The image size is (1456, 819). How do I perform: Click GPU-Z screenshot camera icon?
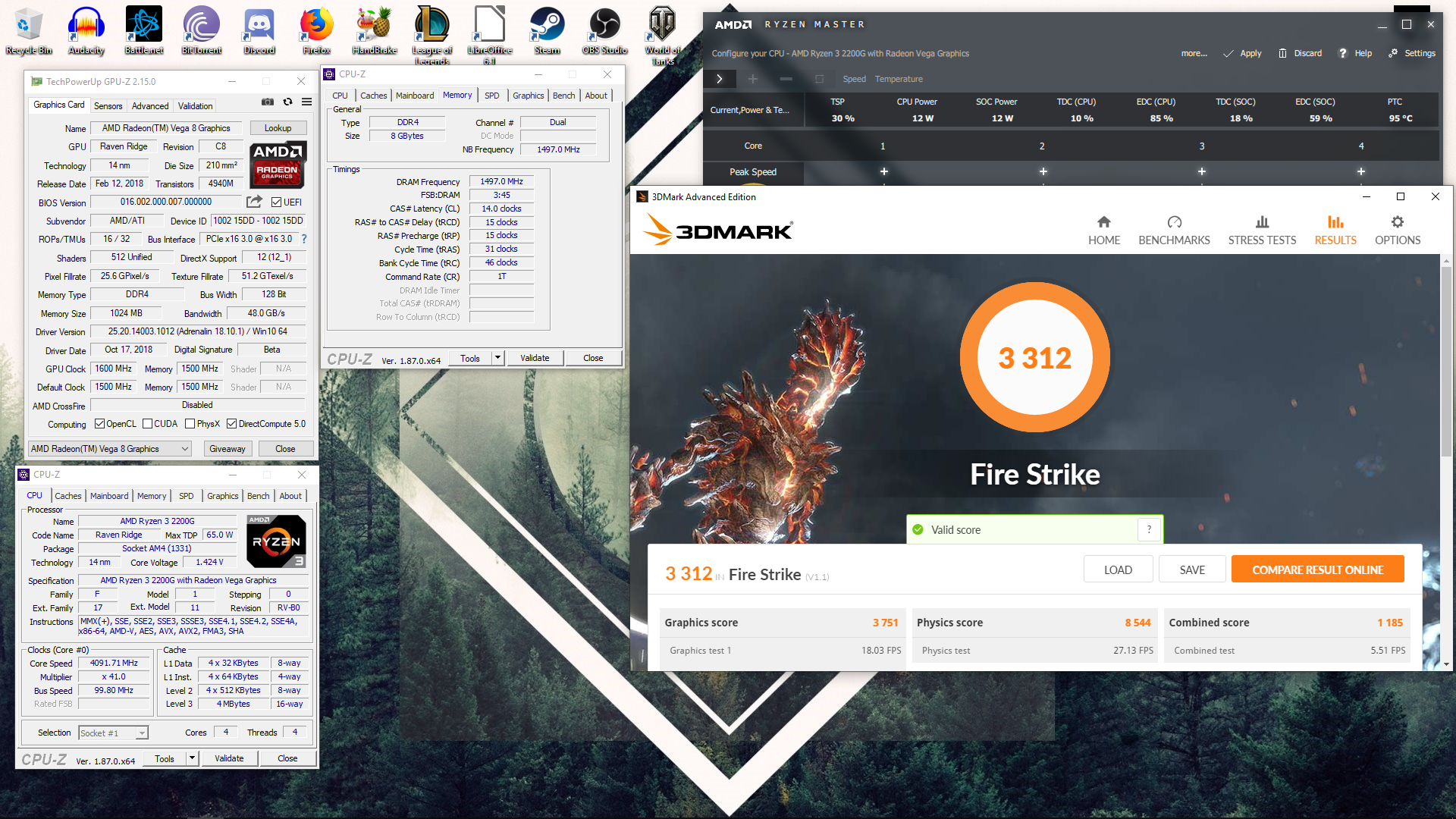pos(268,102)
